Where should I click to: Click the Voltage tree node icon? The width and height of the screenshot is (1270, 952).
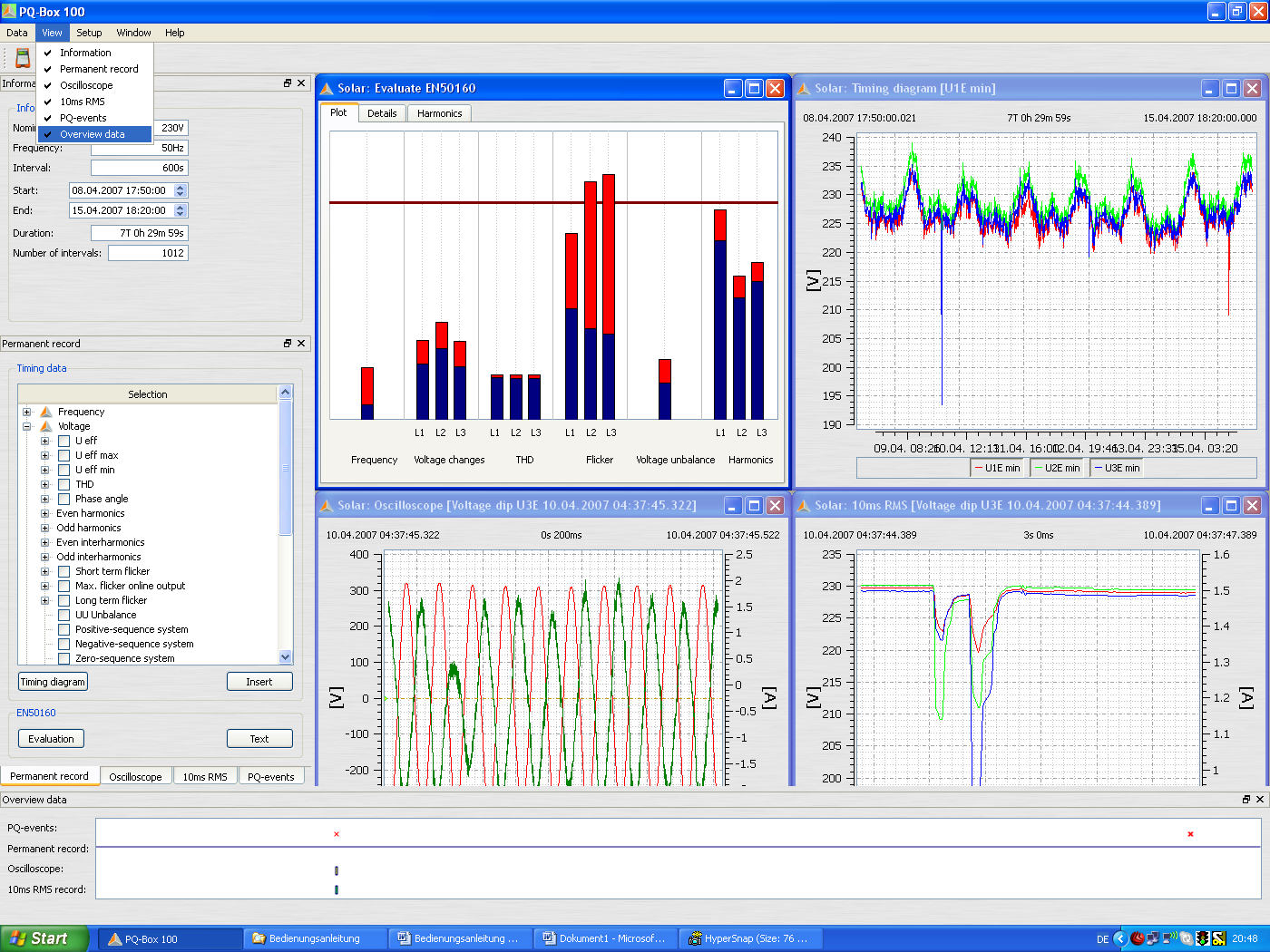(46, 426)
